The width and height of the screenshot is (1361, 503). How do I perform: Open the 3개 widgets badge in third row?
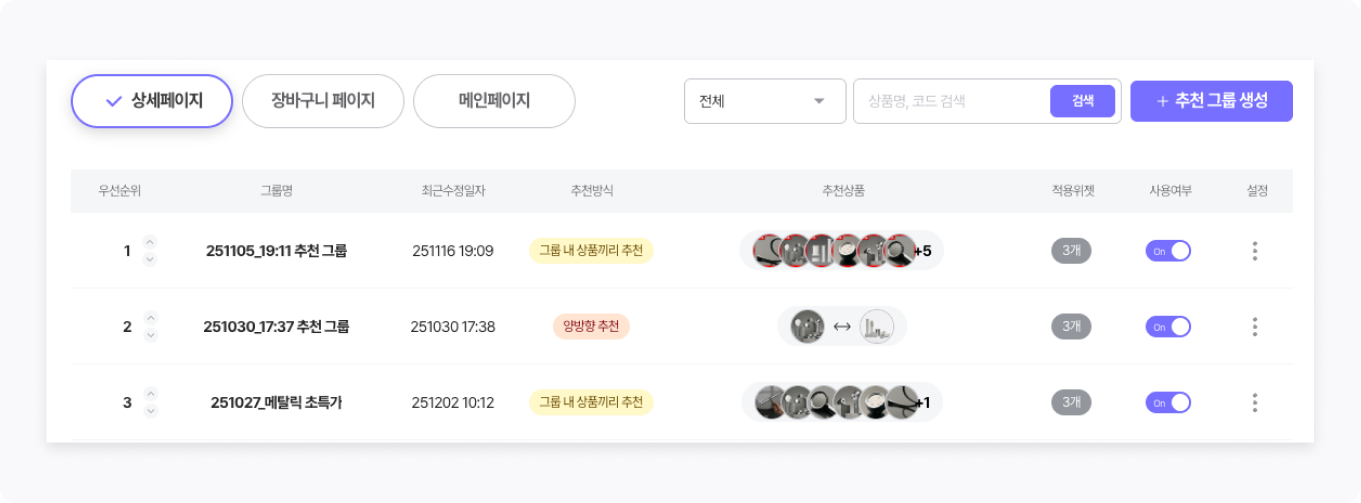tap(1071, 403)
